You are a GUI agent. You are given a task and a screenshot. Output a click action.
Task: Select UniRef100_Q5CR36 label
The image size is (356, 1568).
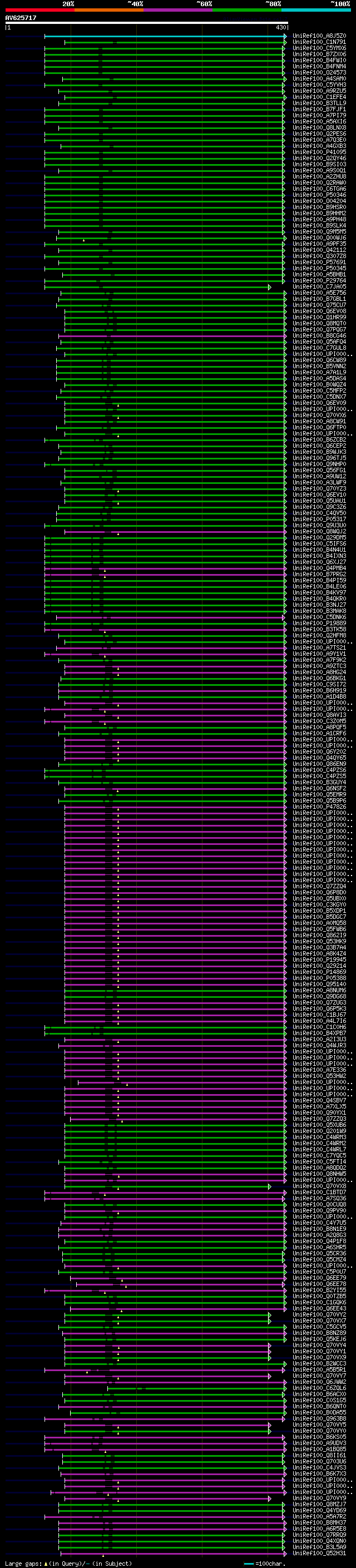point(319,1253)
